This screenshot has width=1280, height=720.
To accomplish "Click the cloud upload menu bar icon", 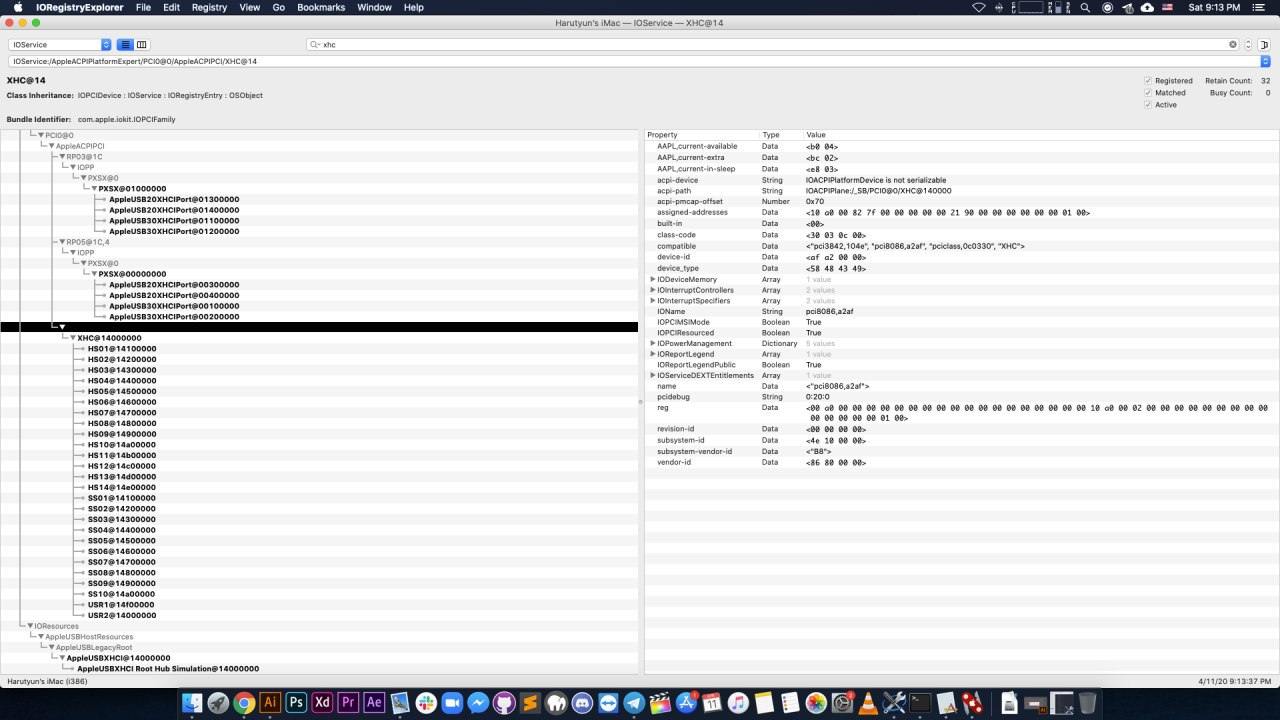I will click(x=1147, y=7).
